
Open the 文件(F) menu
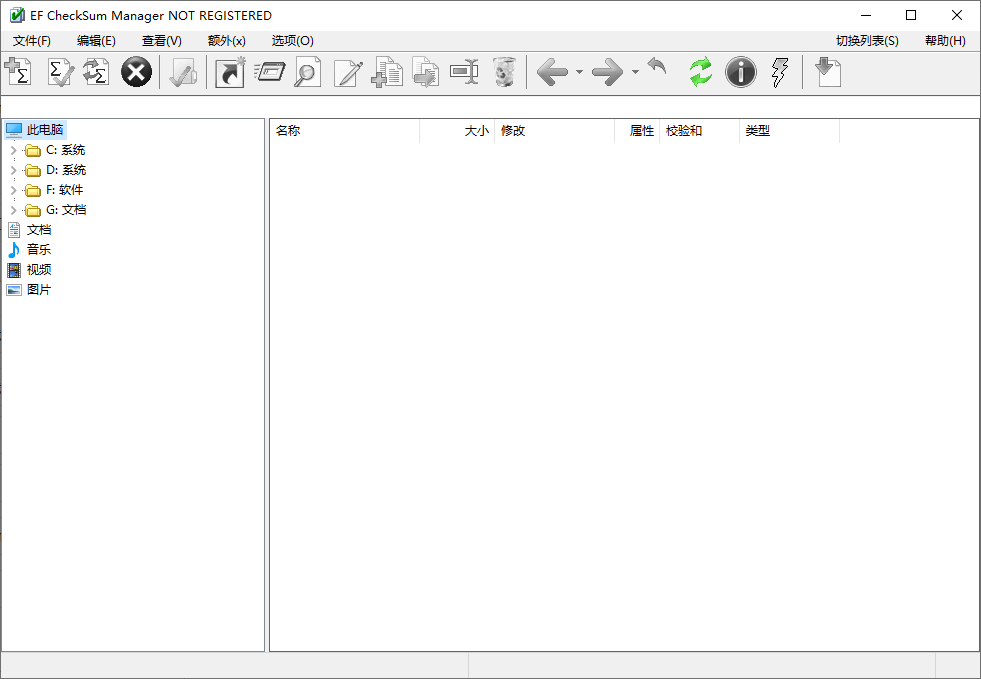coord(32,41)
